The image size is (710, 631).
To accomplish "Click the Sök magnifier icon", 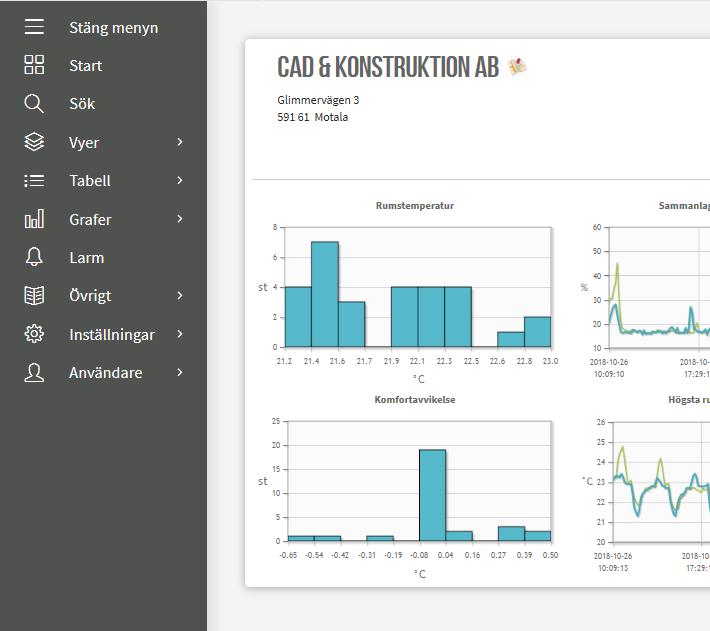I will 34,104.
